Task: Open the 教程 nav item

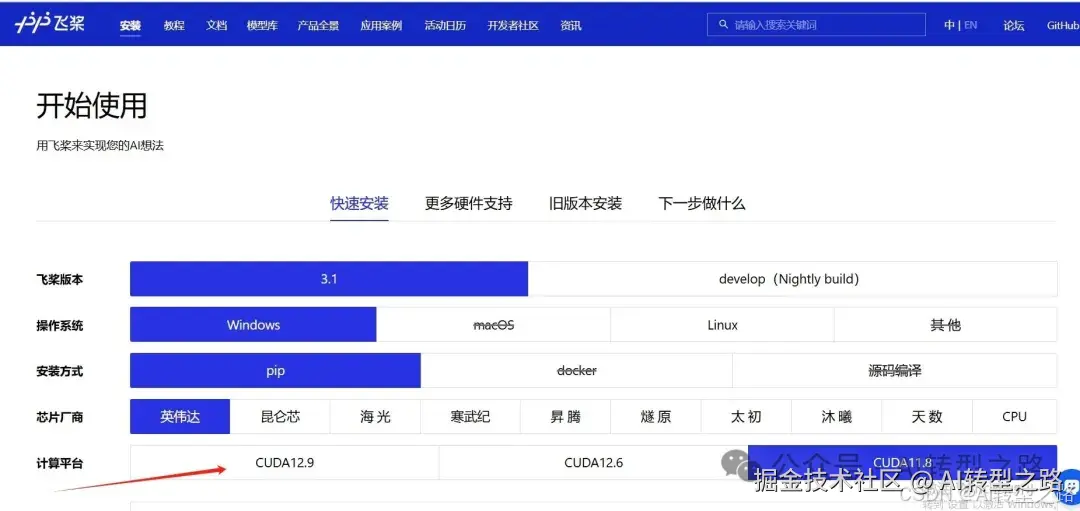Action: 174,25
